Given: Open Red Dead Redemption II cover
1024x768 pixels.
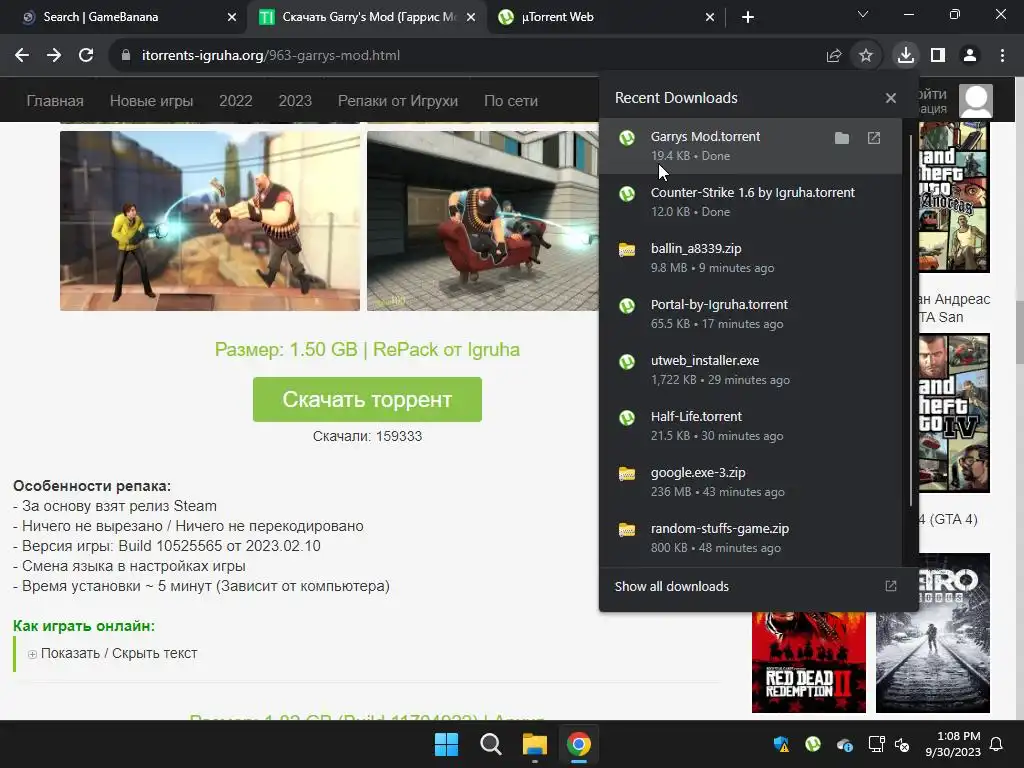Looking at the screenshot, I should pyautogui.click(x=808, y=662).
